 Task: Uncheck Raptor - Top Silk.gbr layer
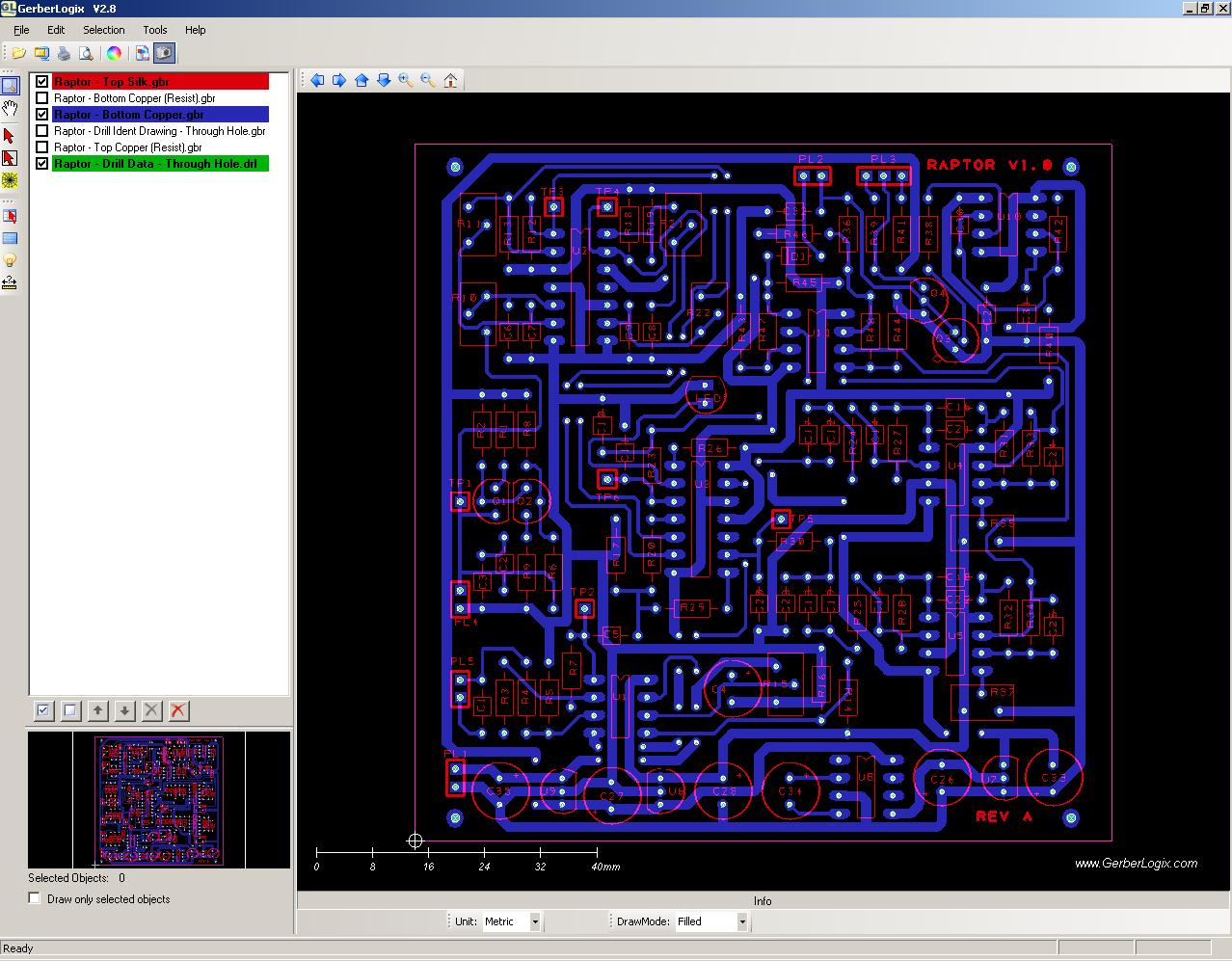coord(42,82)
